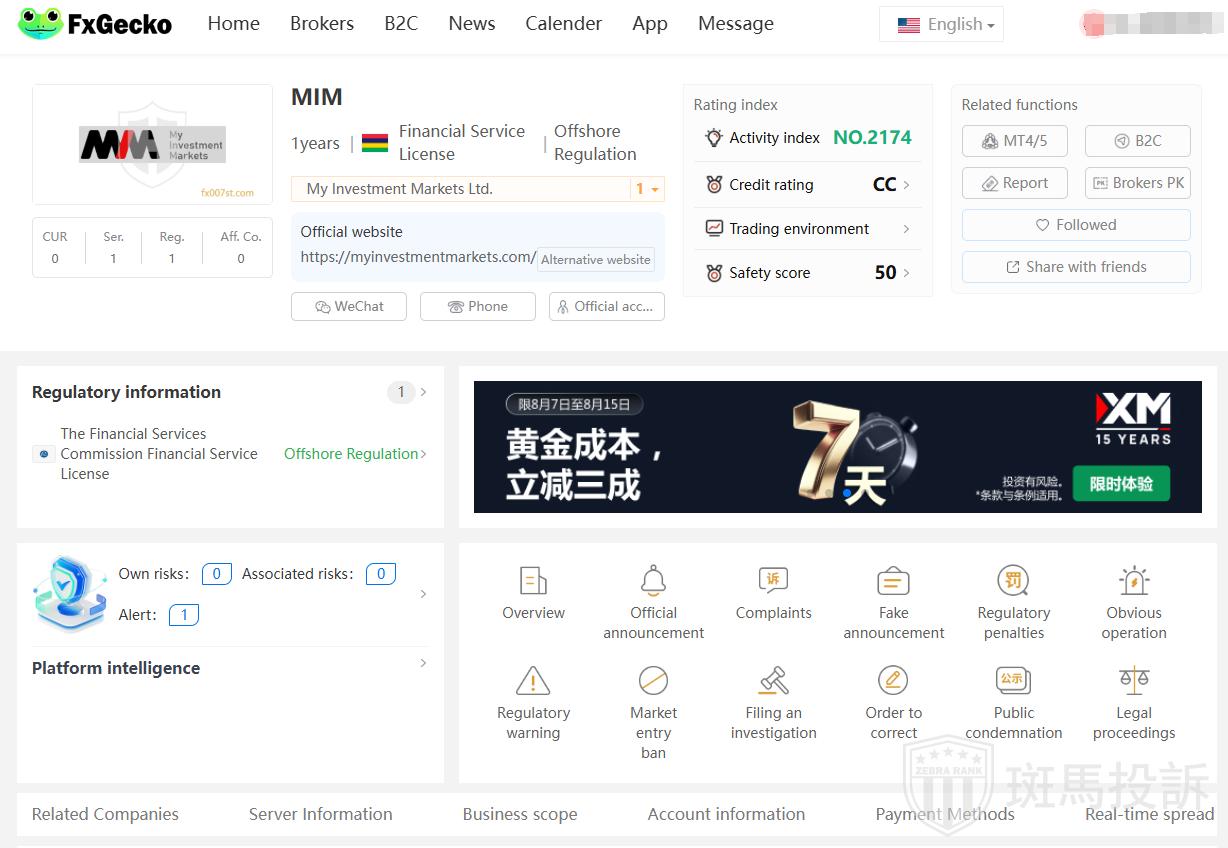Open the Regulatory warning triangle icon
Image resolution: width=1228 pixels, height=848 pixels.
tap(533, 681)
